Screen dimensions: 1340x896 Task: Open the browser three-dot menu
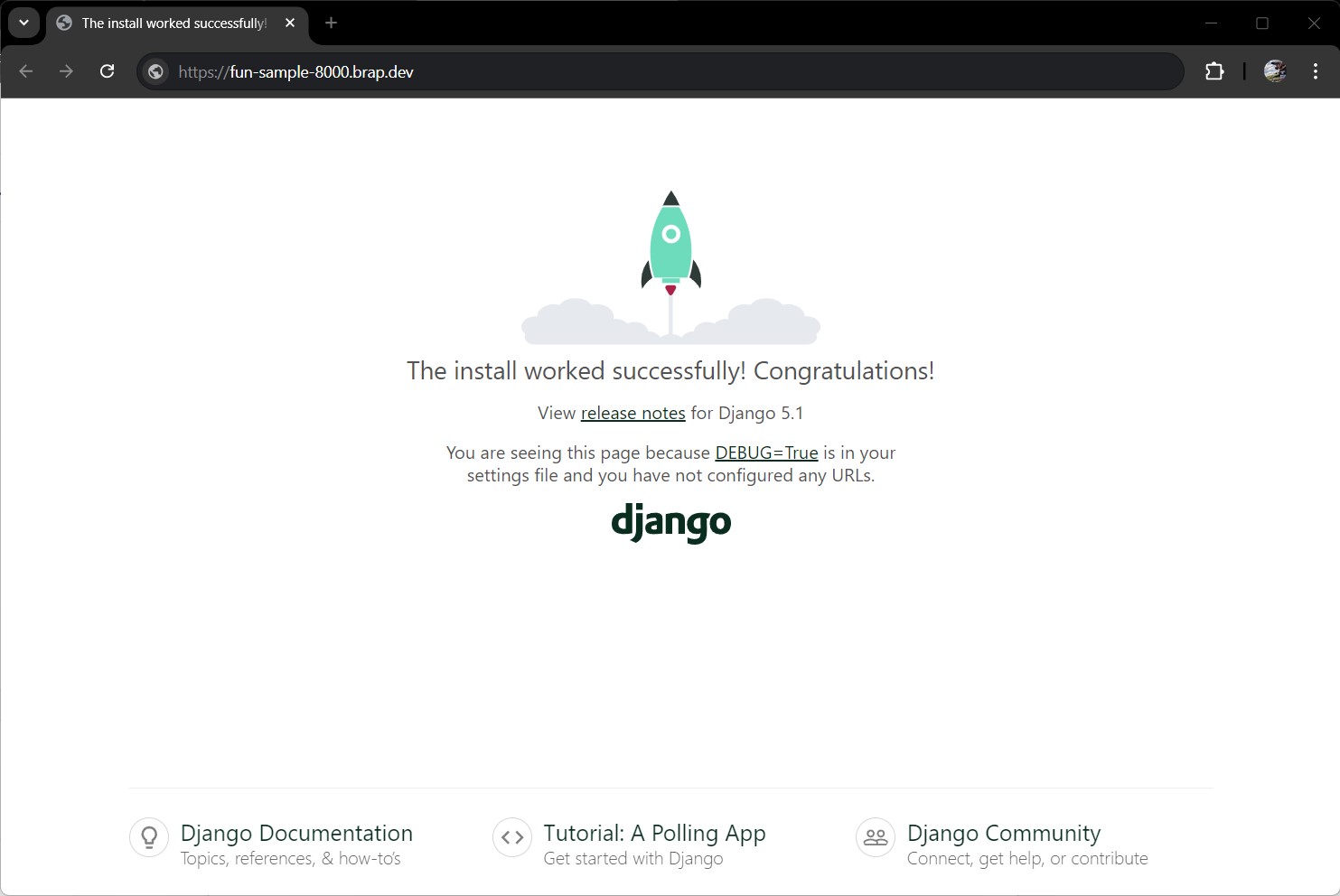tap(1316, 71)
